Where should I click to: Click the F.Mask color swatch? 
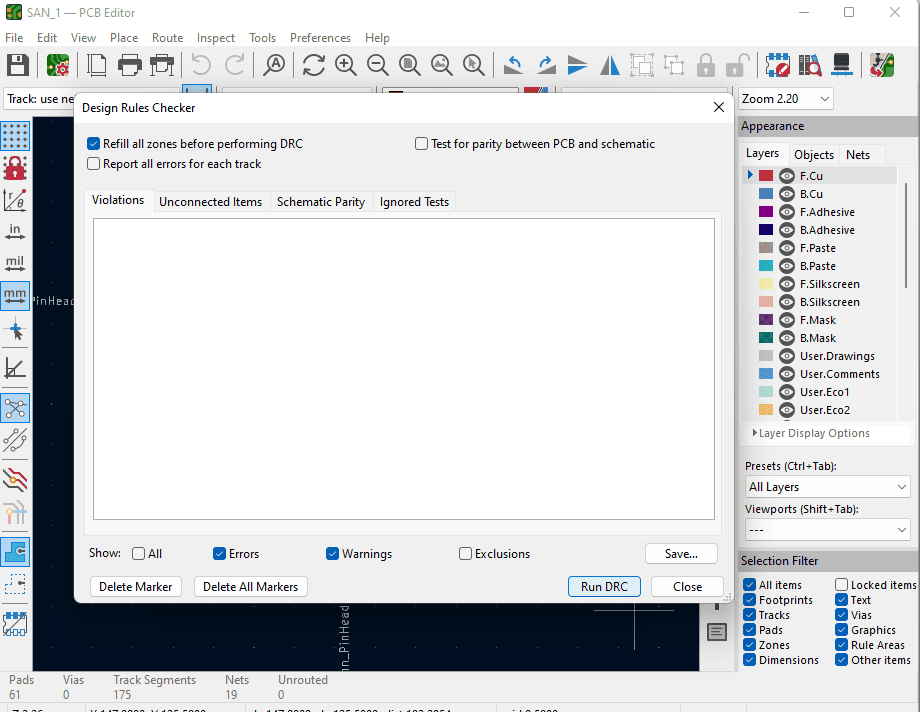766,320
